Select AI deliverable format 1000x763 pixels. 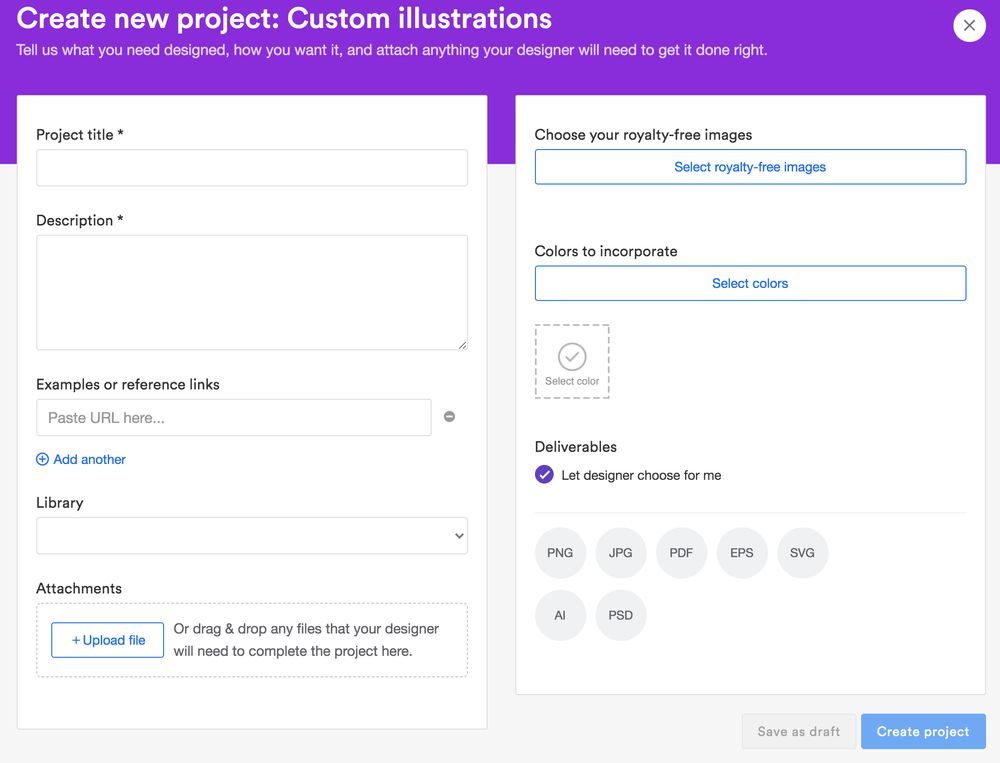pyautogui.click(x=560, y=616)
